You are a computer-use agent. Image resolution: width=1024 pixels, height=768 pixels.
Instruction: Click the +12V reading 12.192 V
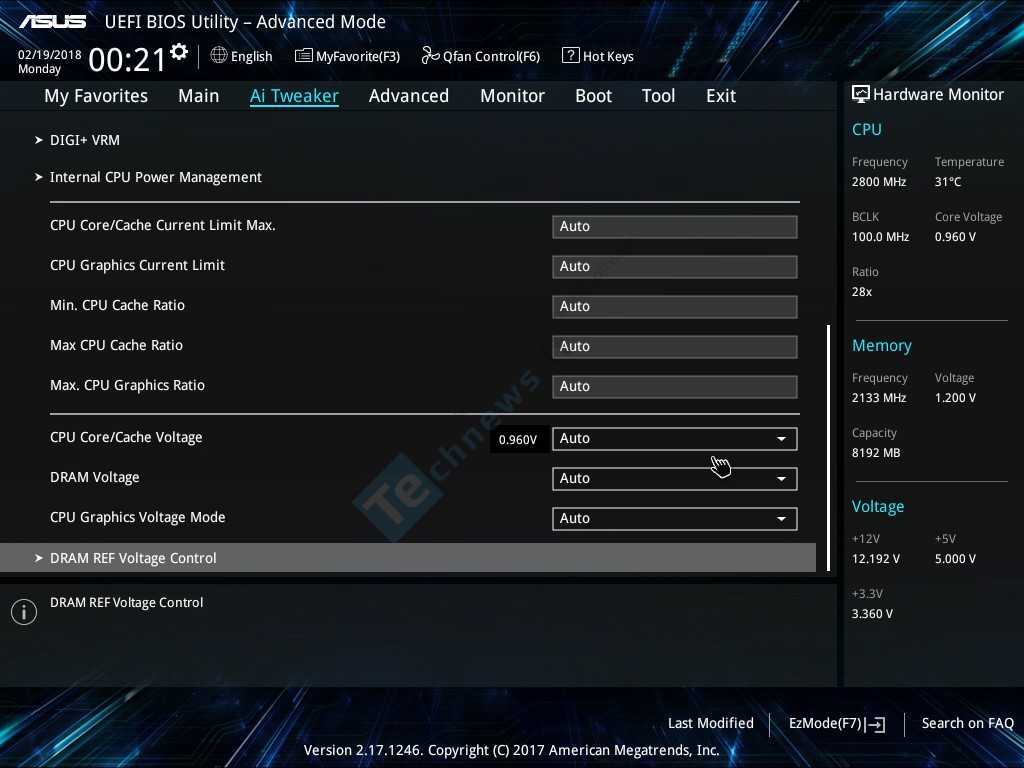tap(876, 559)
